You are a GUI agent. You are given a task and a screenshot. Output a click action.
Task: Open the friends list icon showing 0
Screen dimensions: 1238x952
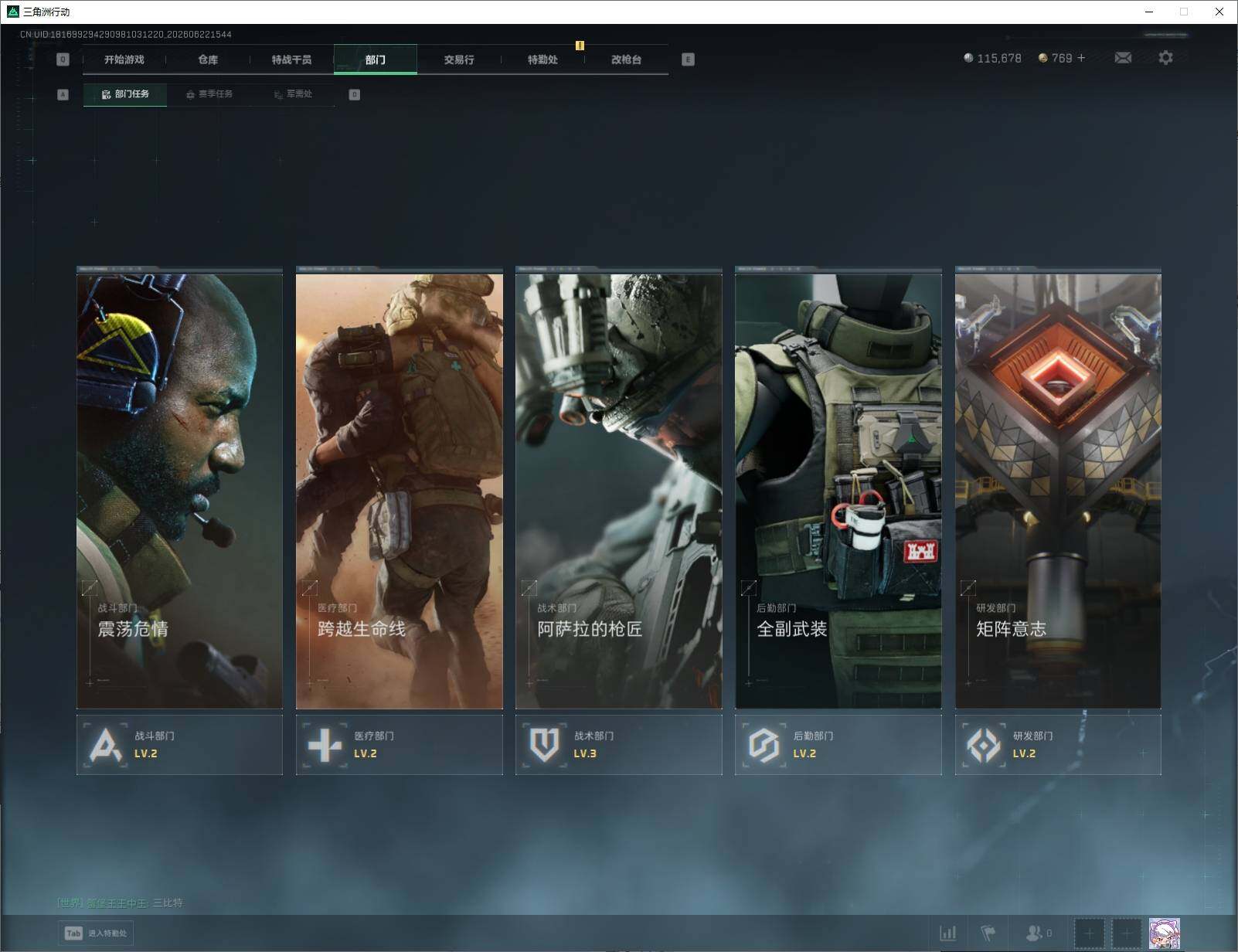click(x=1038, y=933)
